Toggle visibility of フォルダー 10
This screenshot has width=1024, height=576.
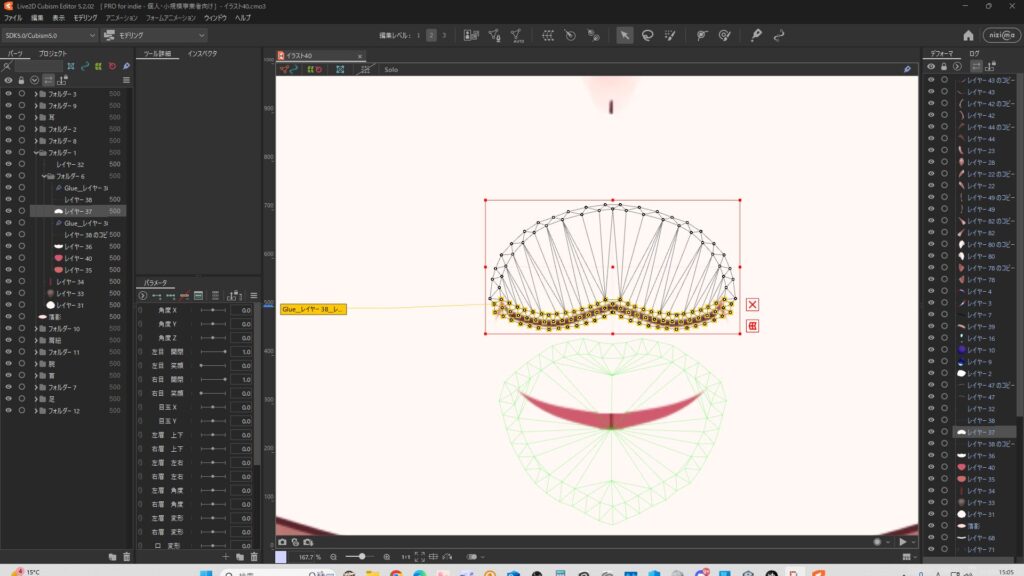8,328
